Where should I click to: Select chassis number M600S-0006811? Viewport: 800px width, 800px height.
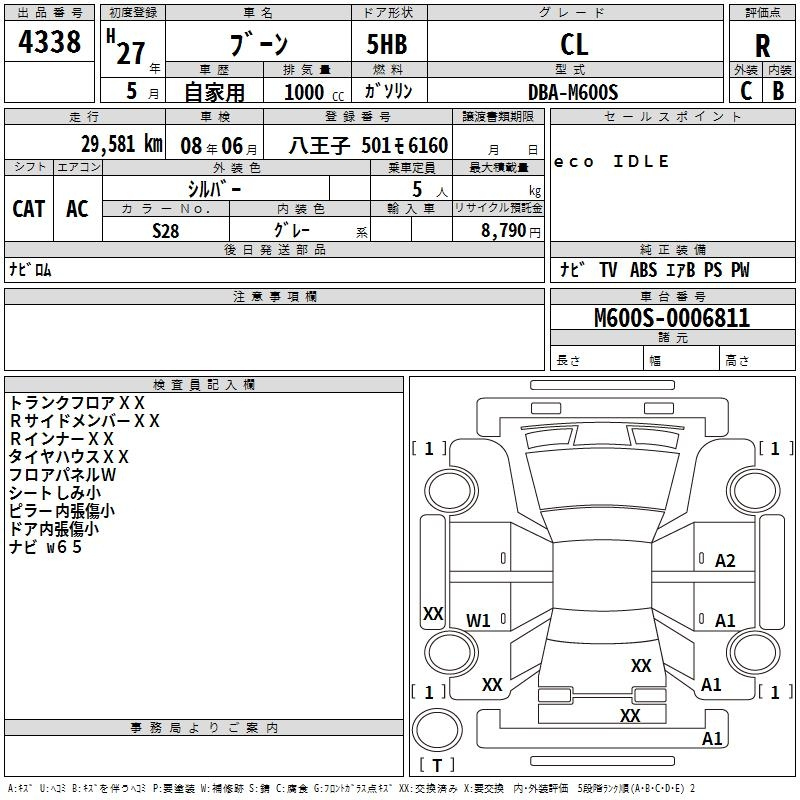pyautogui.click(x=672, y=318)
